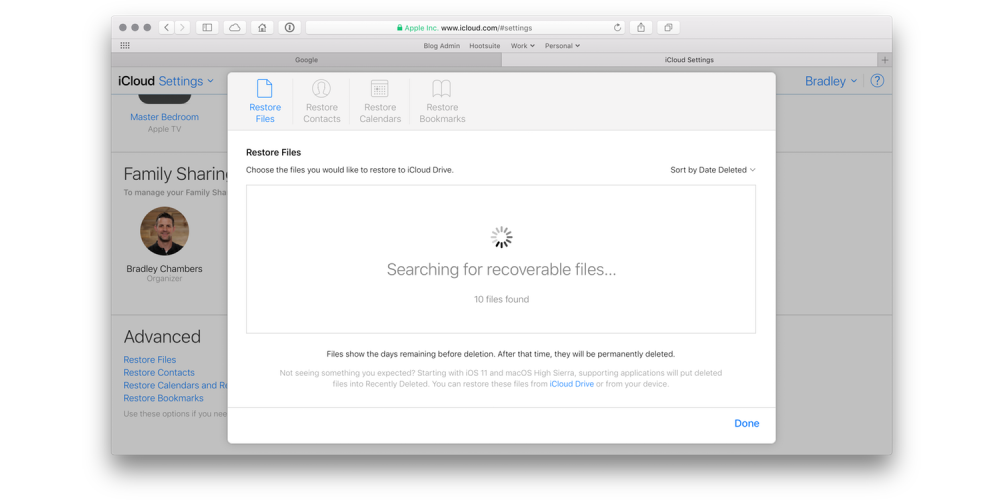Open the Restore Files tab icon

click(x=265, y=90)
